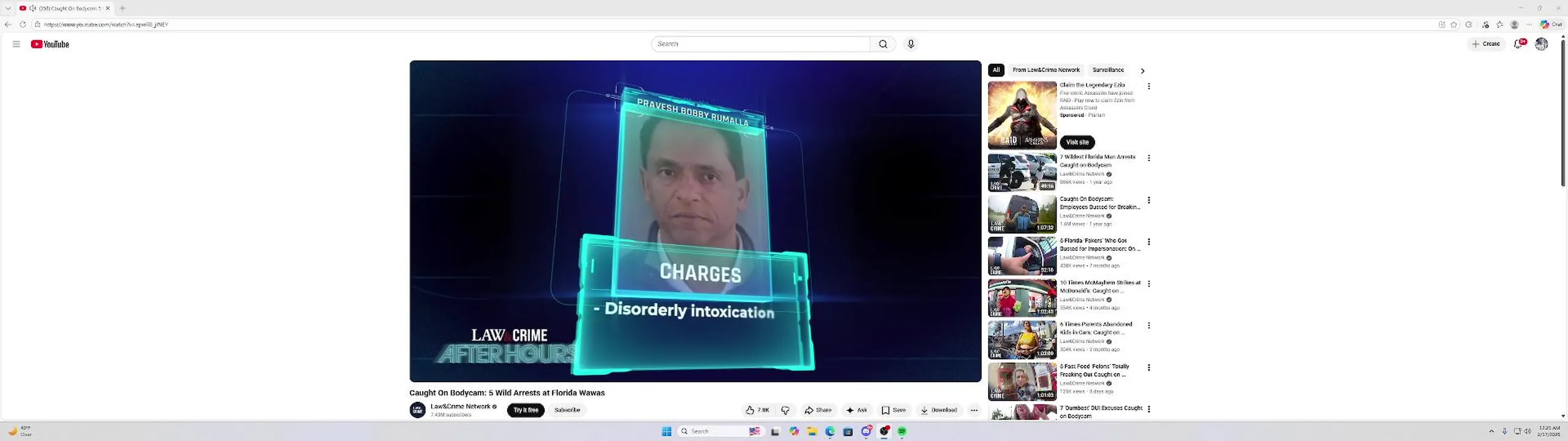This screenshot has width=1568, height=441.
Task: Go back with browser back arrow
Action: pyautogui.click(x=7, y=24)
